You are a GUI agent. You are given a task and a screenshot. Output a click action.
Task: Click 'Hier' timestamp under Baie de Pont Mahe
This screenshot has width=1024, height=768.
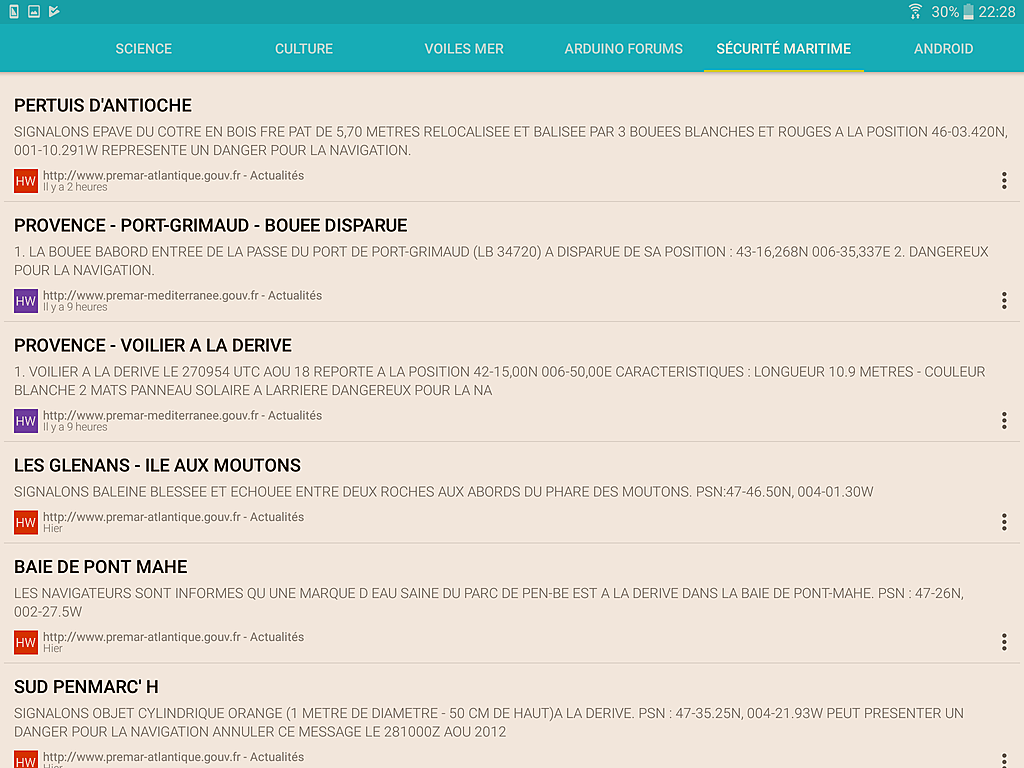pos(53,649)
